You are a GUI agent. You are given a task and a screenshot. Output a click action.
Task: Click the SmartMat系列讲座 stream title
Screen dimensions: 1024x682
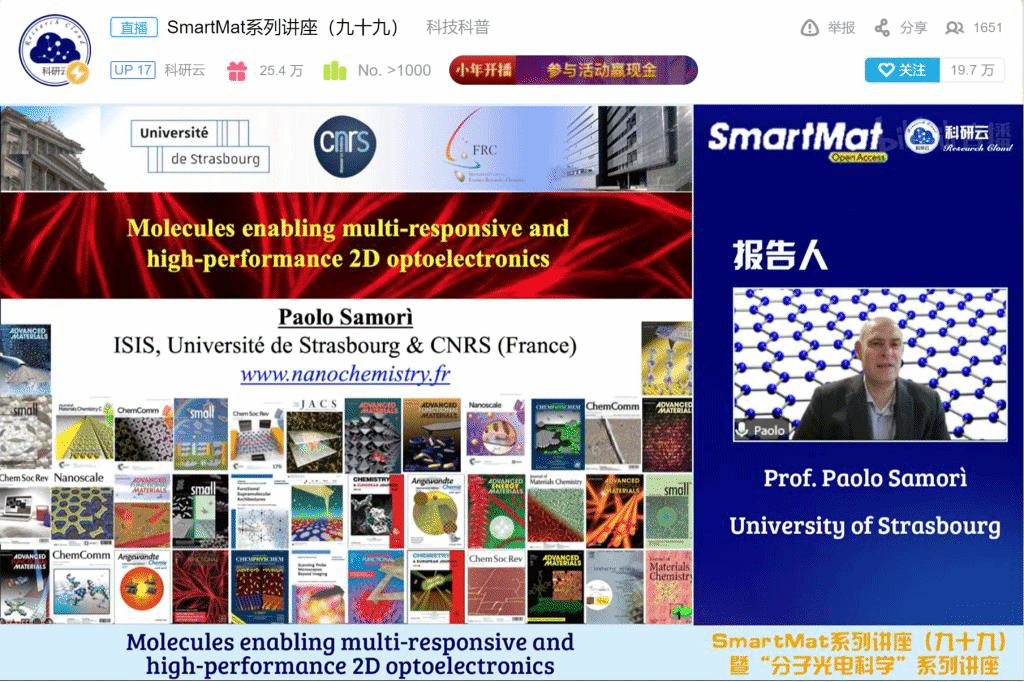(283, 28)
